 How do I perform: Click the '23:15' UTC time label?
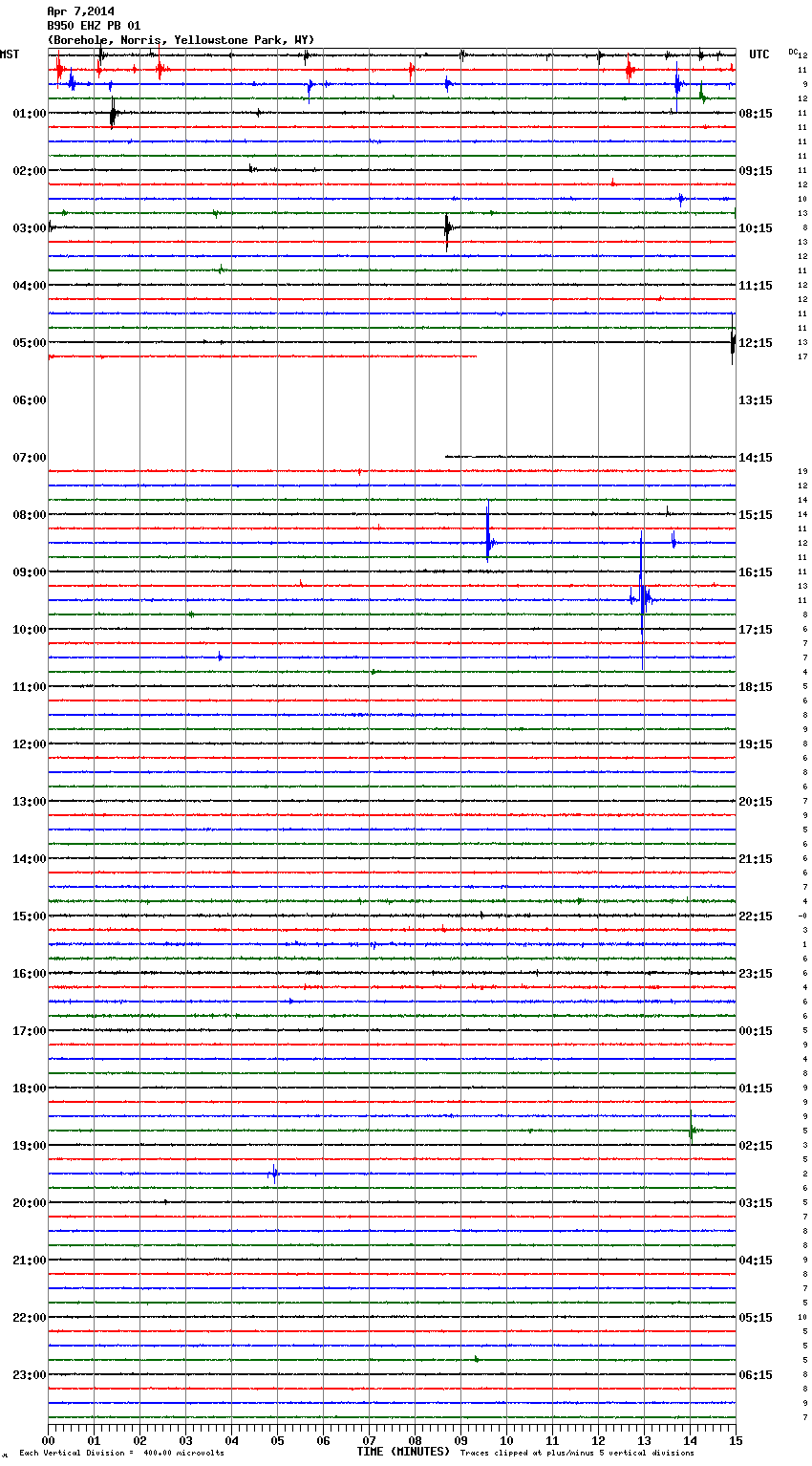pyautogui.click(x=756, y=974)
